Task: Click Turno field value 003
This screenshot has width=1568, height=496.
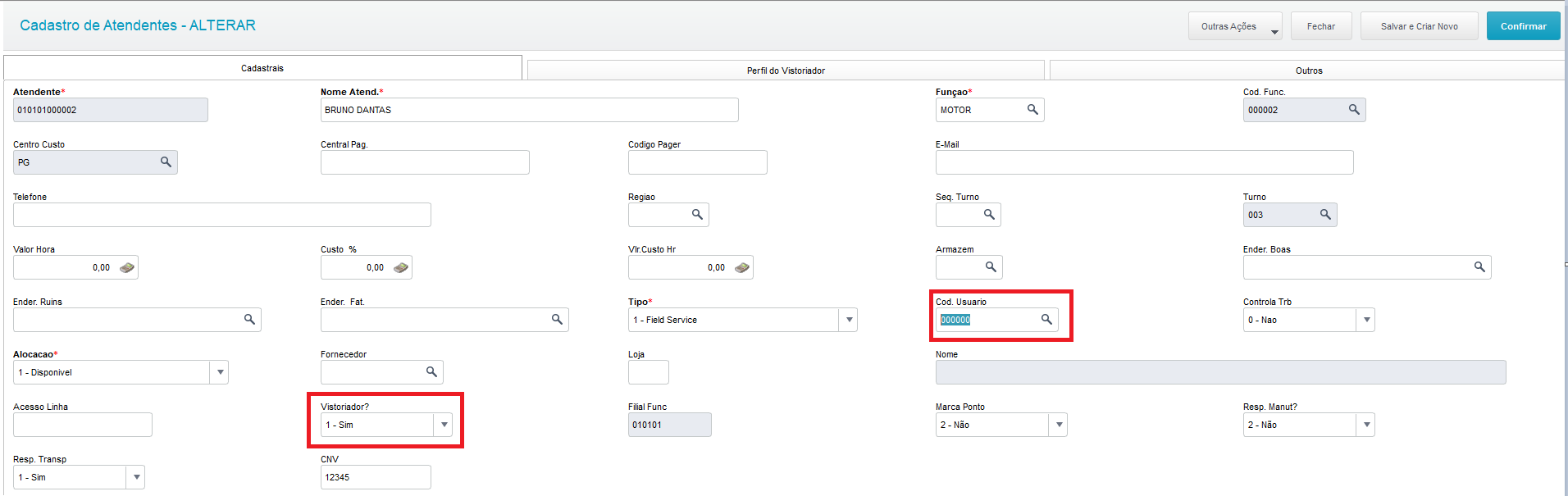Action: point(1256,215)
